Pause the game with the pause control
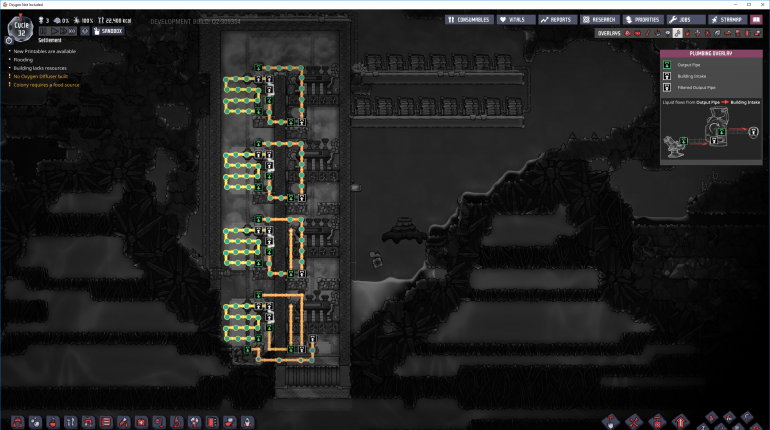The width and height of the screenshot is (770, 430). click(x=46, y=31)
